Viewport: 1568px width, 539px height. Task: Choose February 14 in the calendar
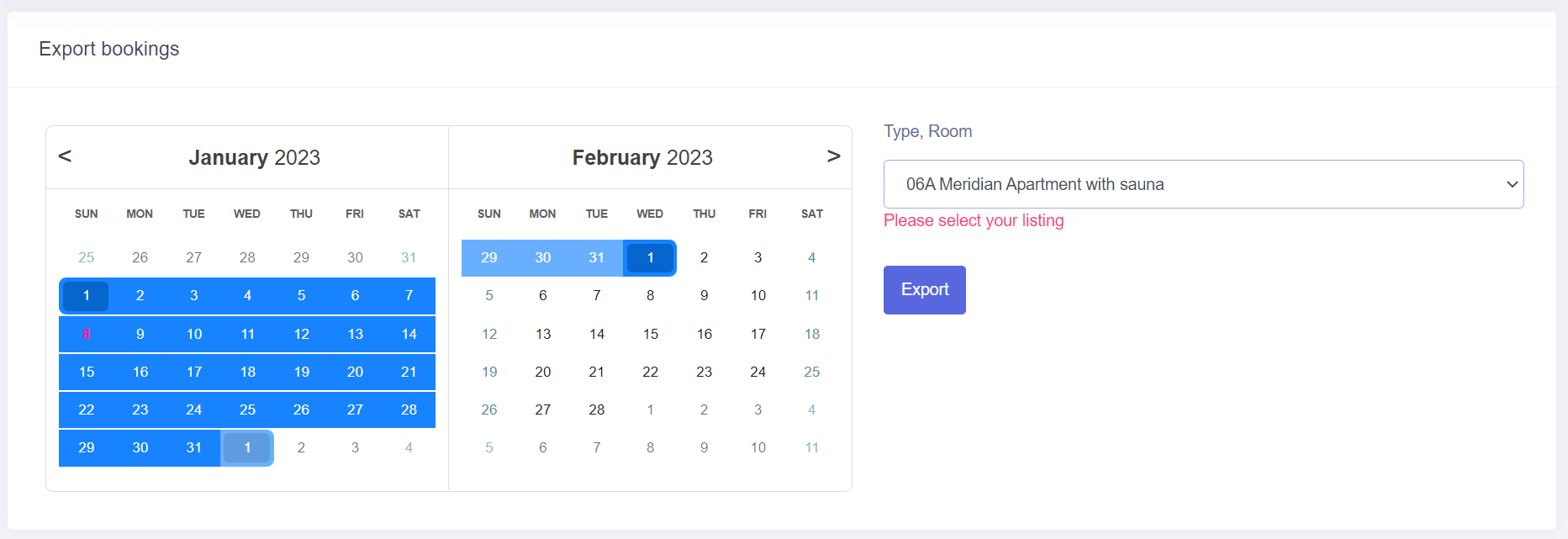pyautogui.click(x=596, y=334)
